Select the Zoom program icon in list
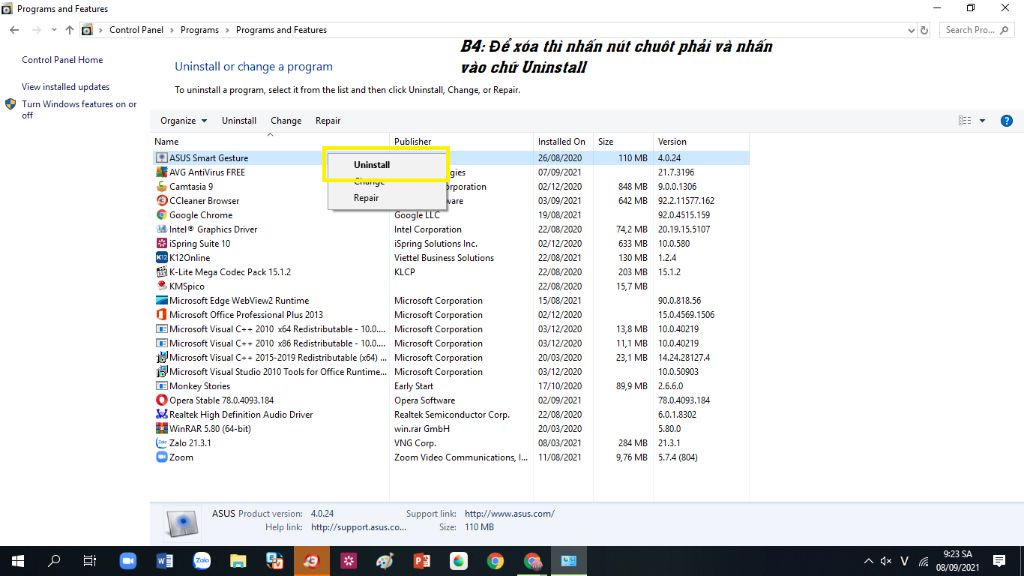This screenshot has height=576, width=1024. point(161,457)
